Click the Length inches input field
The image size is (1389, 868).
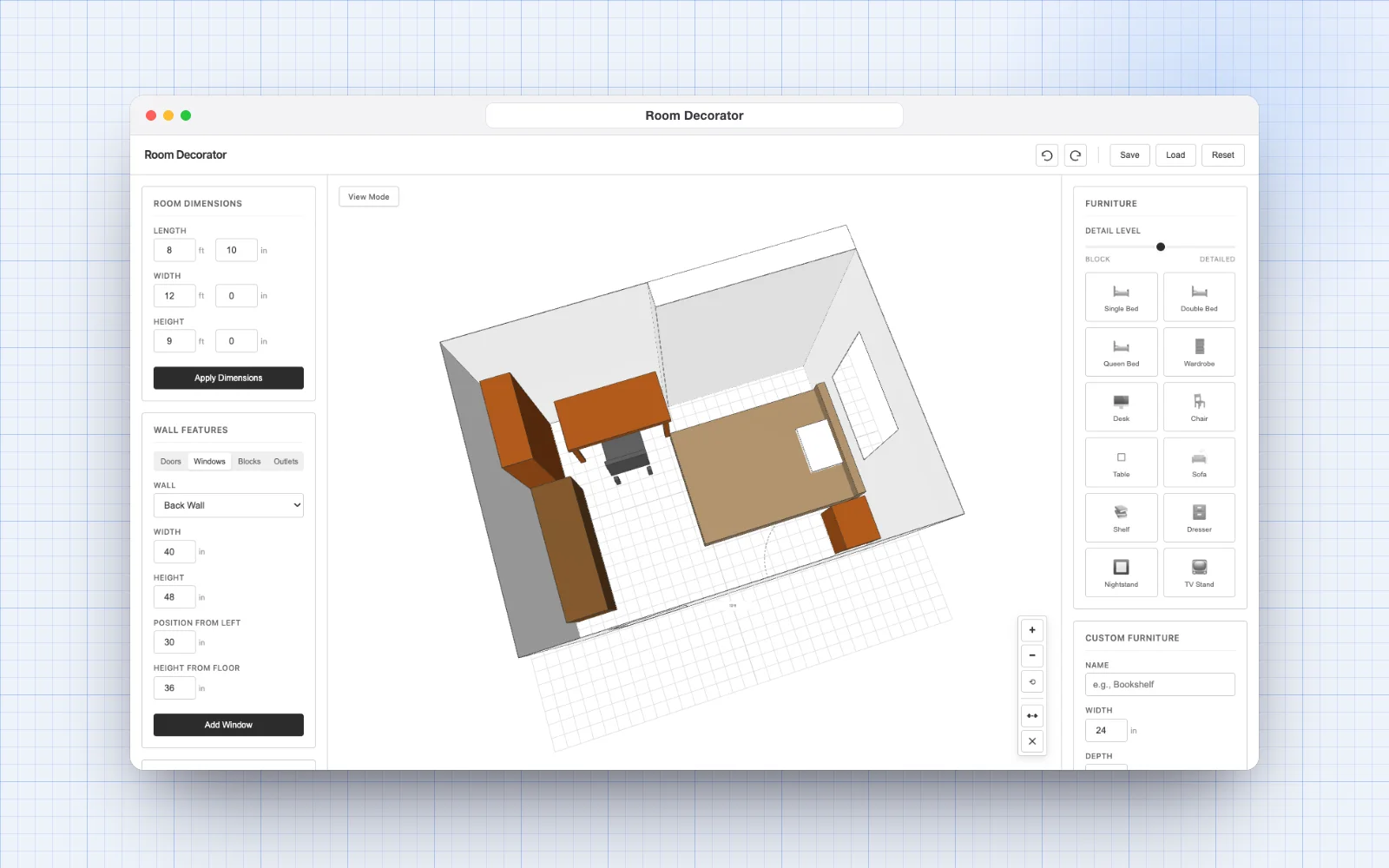(x=236, y=250)
